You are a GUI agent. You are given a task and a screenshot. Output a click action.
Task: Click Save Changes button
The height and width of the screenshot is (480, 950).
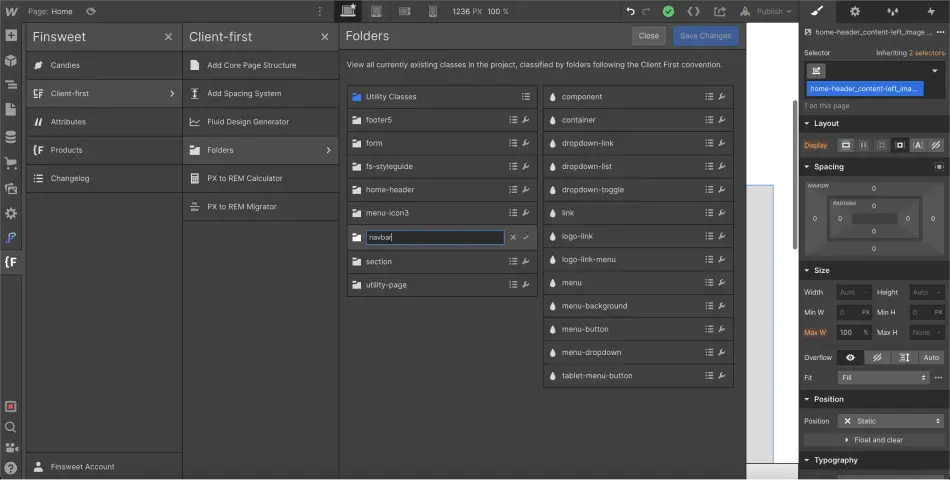pos(705,36)
